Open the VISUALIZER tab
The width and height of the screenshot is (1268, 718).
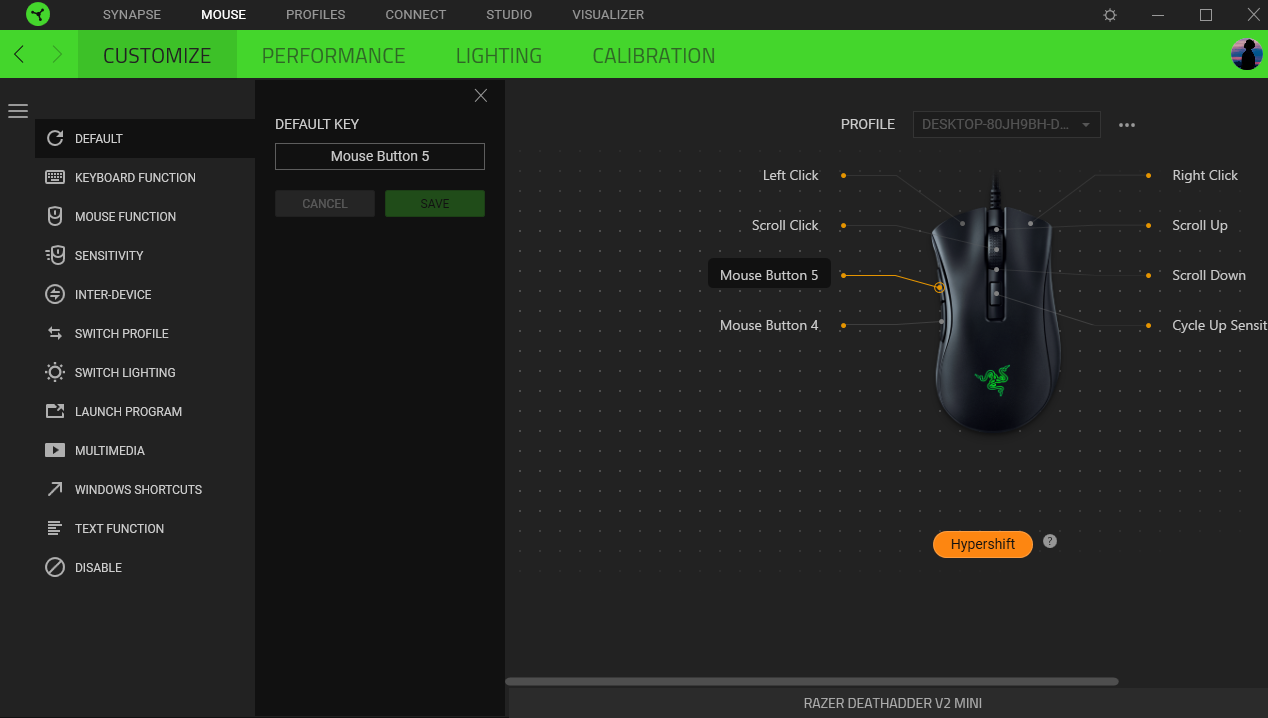[x=608, y=15]
